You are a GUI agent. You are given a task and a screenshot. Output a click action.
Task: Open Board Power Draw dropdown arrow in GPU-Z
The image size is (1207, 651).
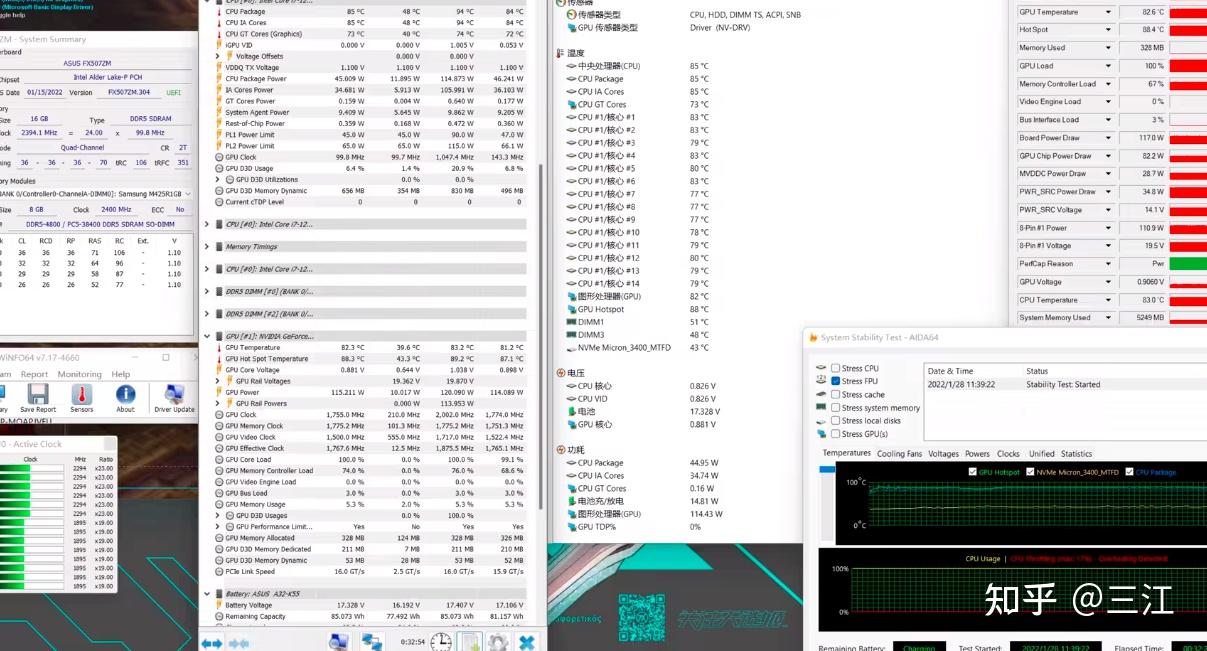point(1108,138)
